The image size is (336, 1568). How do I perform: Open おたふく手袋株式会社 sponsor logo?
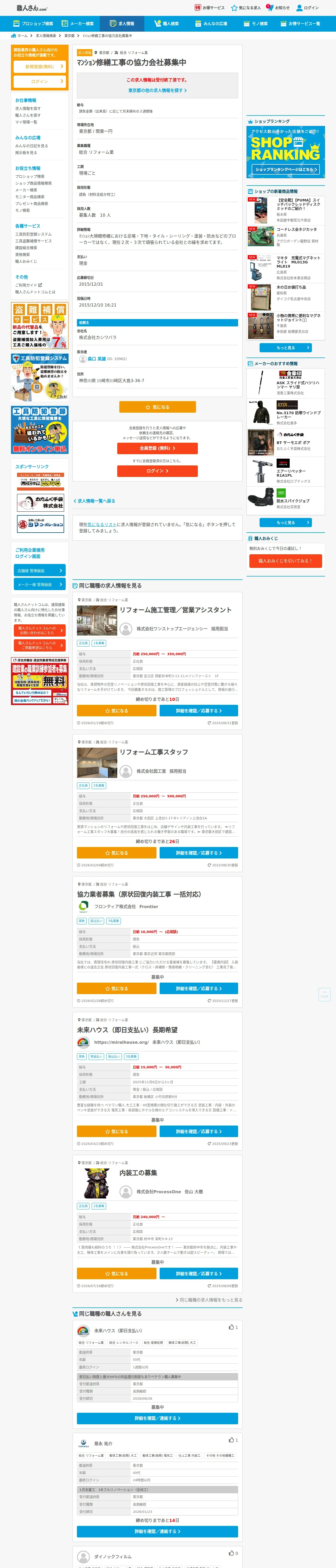(x=40, y=502)
